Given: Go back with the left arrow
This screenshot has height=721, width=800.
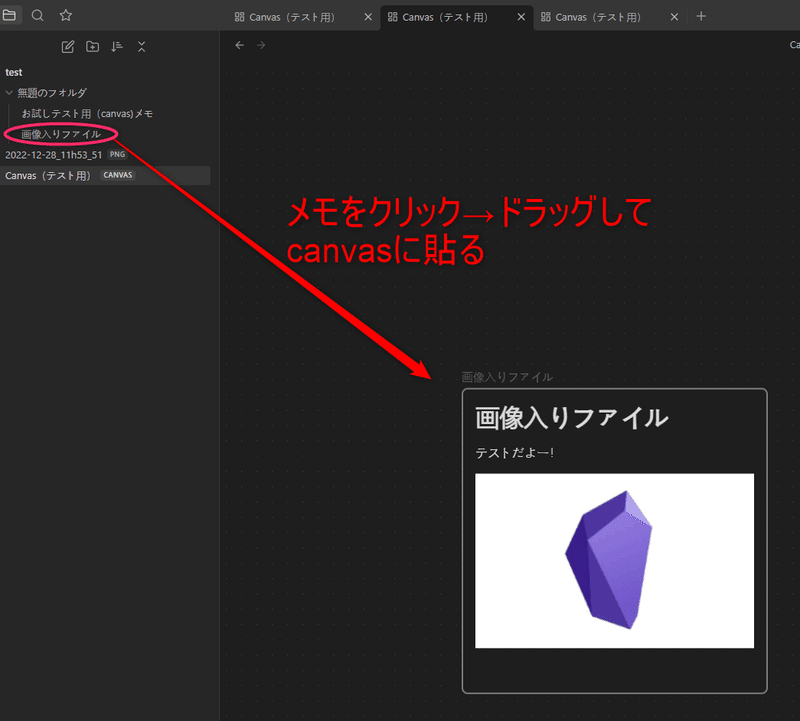Looking at the screenshot, I should tap(239, 45).
